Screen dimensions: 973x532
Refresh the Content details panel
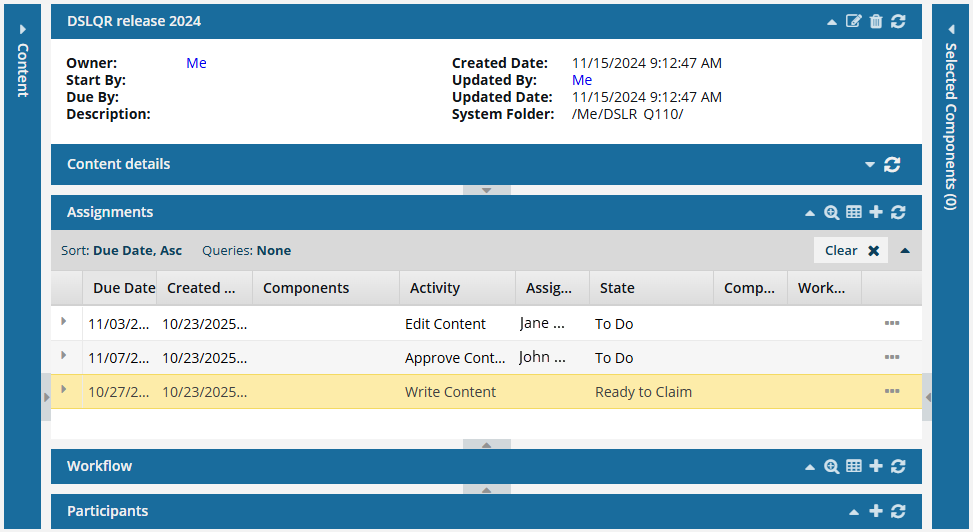892,165
